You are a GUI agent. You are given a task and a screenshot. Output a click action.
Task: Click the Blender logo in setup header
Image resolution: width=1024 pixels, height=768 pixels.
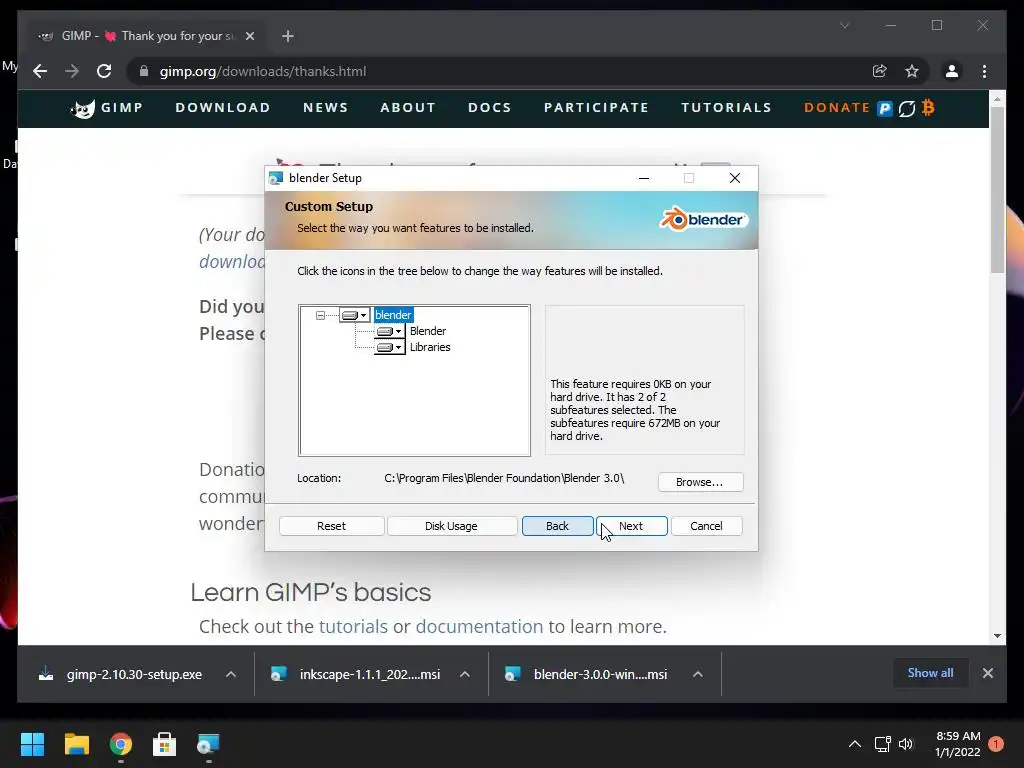click(x=703, y=219)
